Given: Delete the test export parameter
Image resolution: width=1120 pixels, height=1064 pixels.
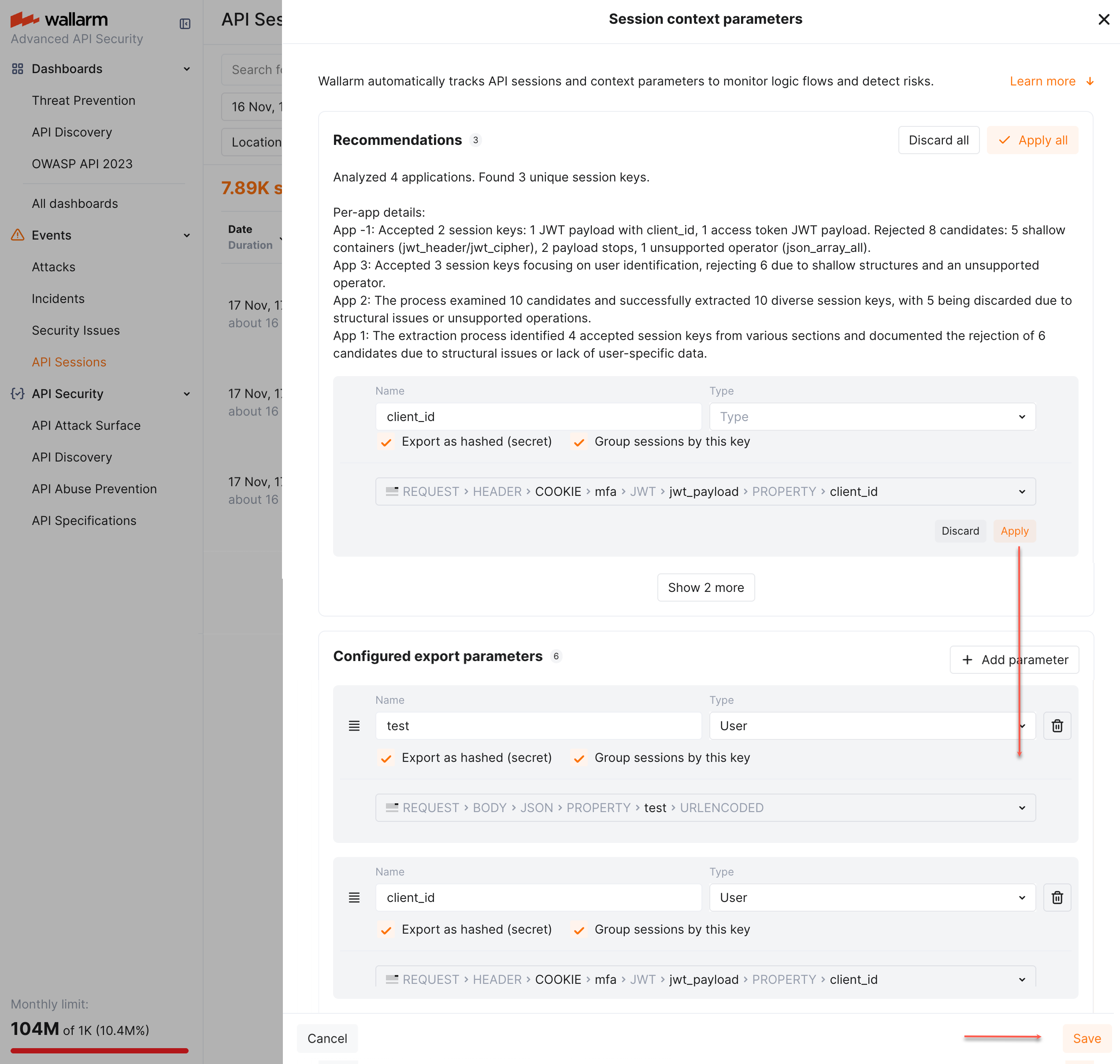Looking at the screenshot, I should pos(1057,726).
